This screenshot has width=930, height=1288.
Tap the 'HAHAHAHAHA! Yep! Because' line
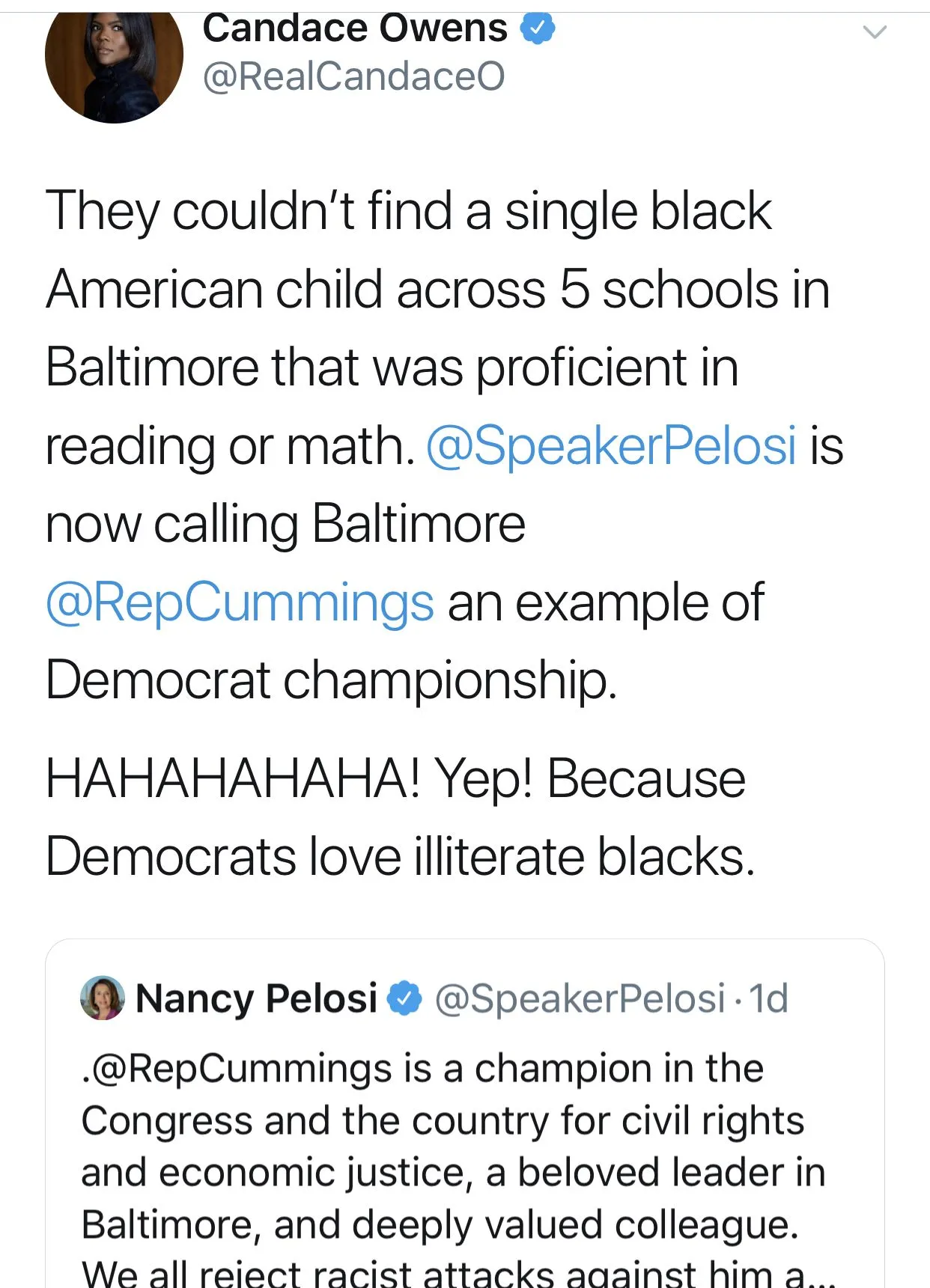(x=395, y=779)
